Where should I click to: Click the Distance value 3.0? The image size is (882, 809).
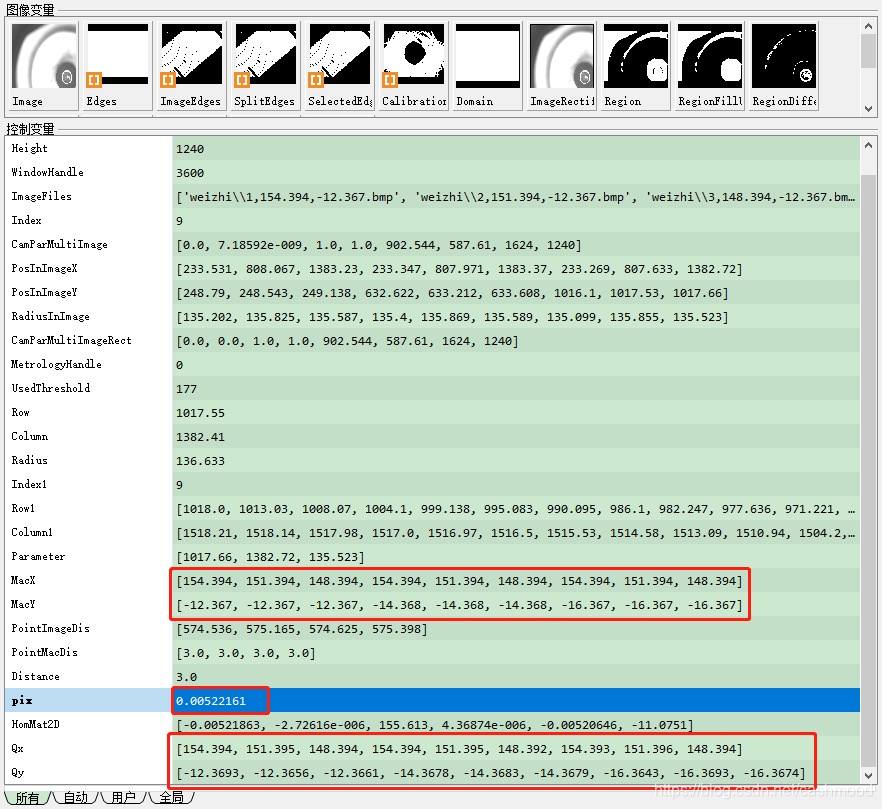(x=186, y=677)
